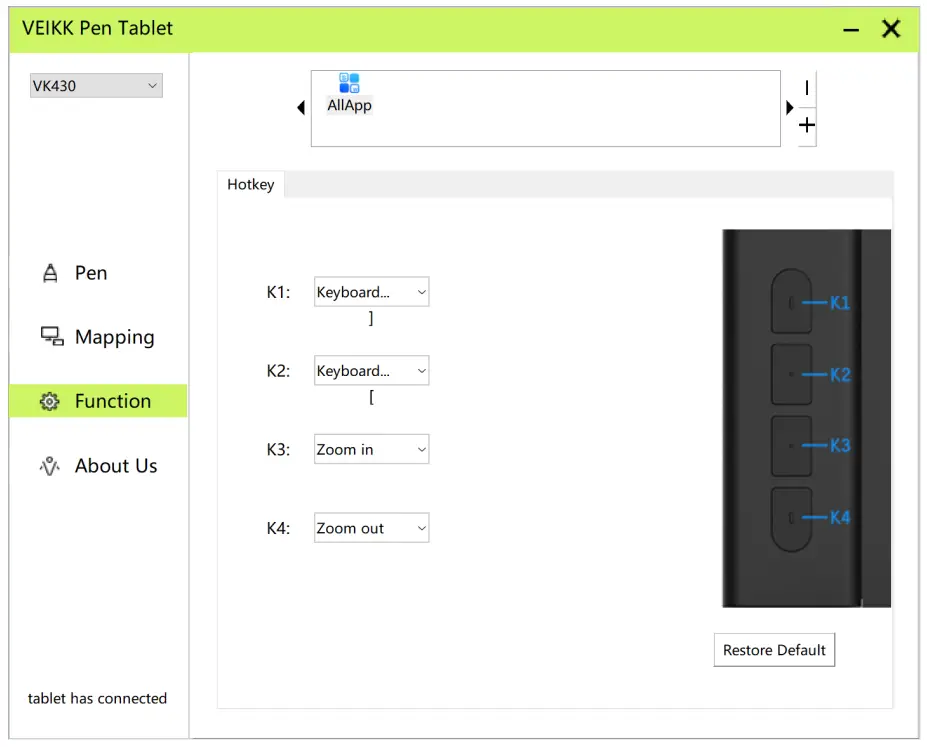Open the K4 Zoom out dropdown
The image size is (927, 747).
pos(371,527)
